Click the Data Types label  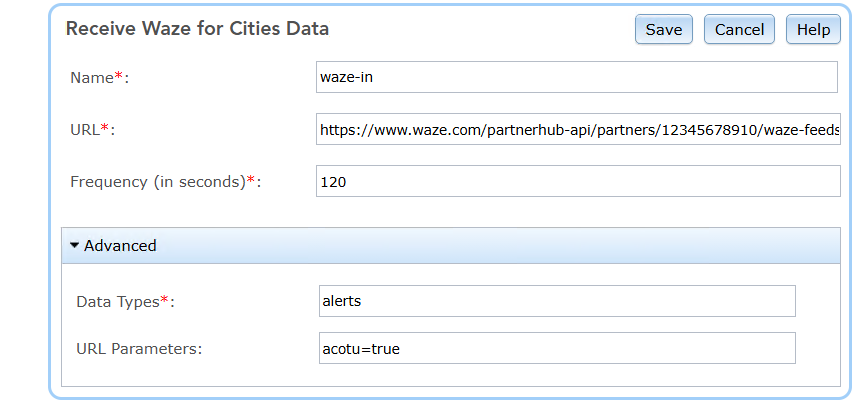click(x=117, y=301)
